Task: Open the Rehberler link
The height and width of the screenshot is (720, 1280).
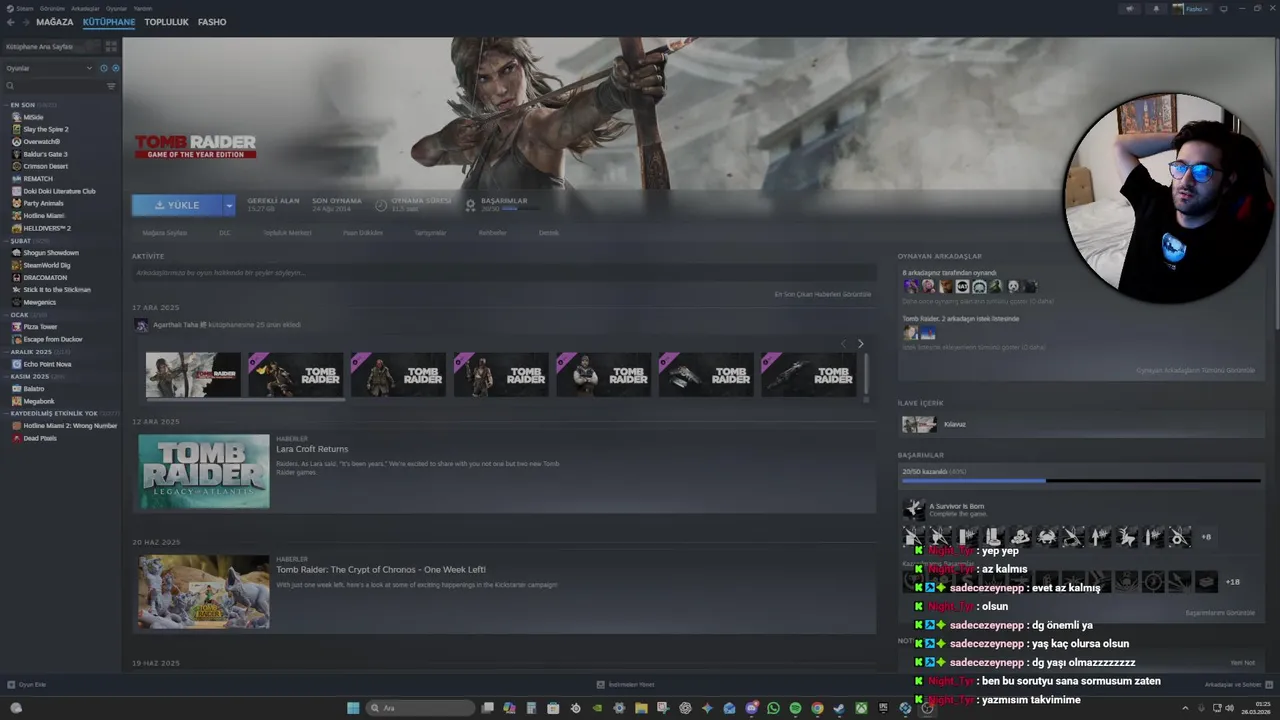Action: [x=492, y=233]
